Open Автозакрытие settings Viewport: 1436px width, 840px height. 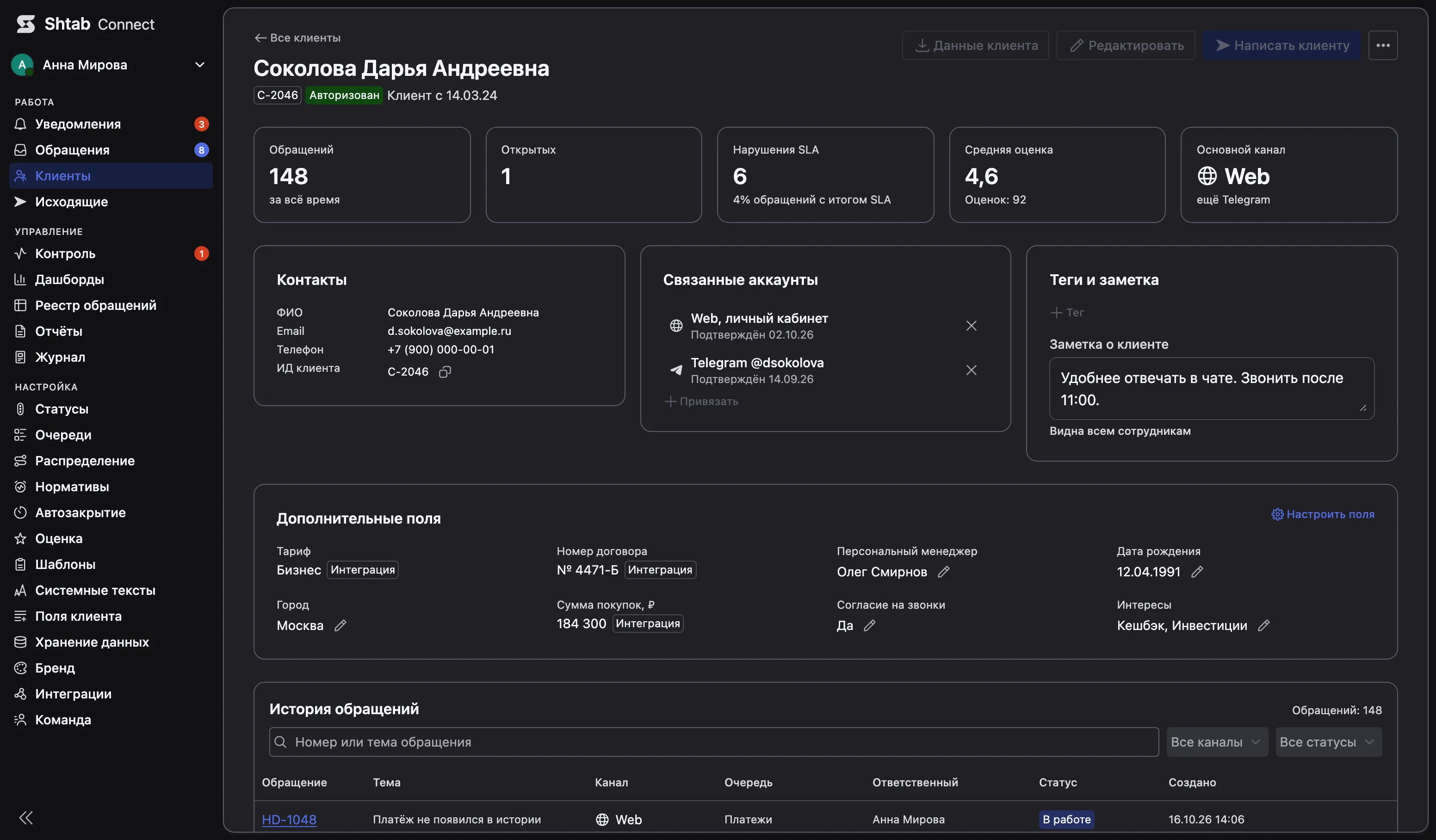tap(111, 513)
